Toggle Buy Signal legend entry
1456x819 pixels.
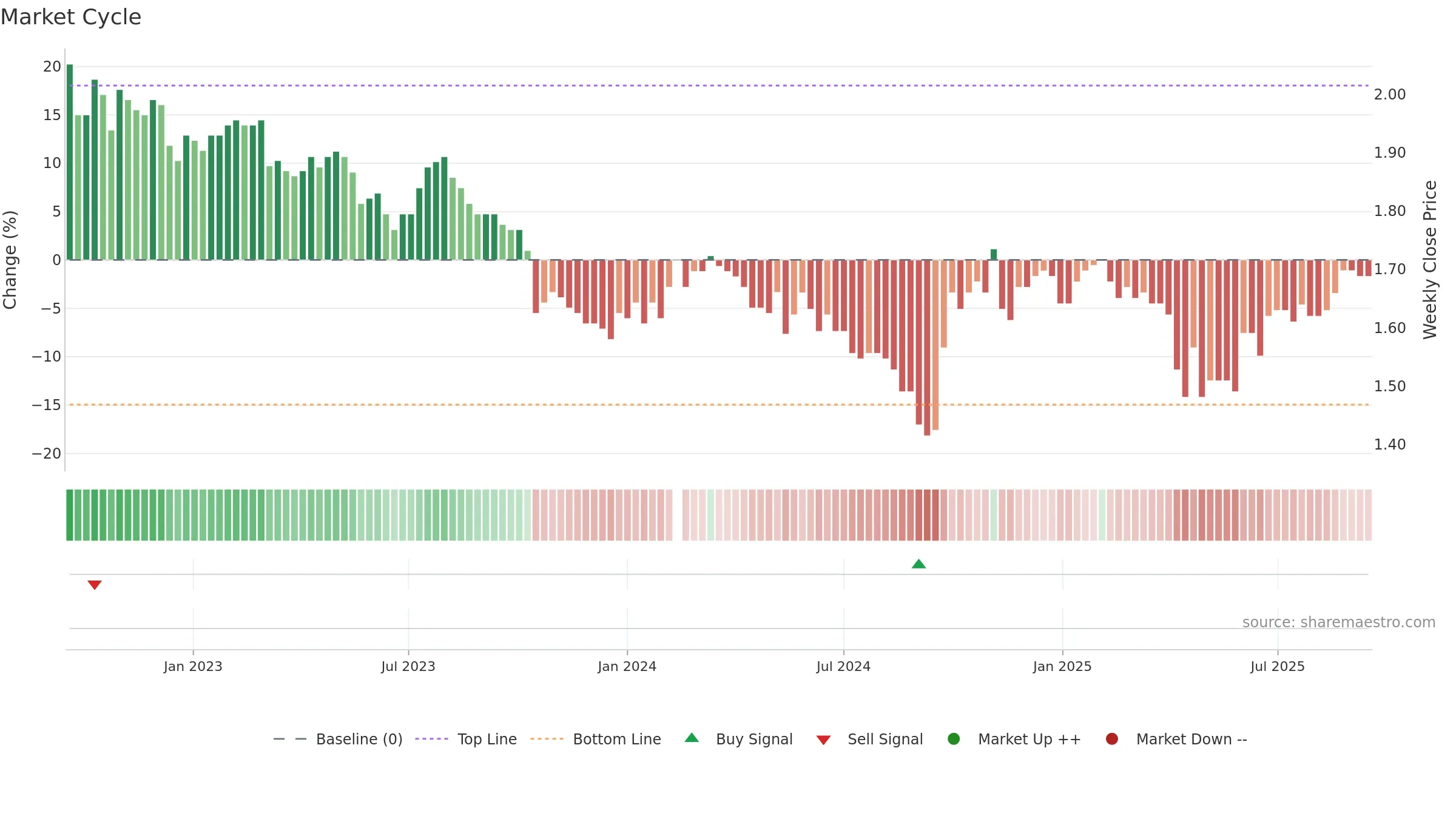click(738, 739)
